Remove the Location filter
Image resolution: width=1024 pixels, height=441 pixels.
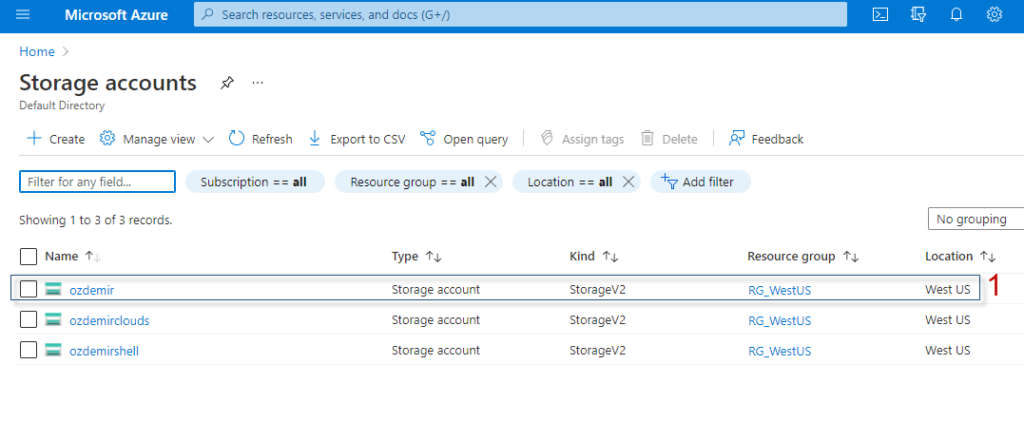tap(628, 182)
